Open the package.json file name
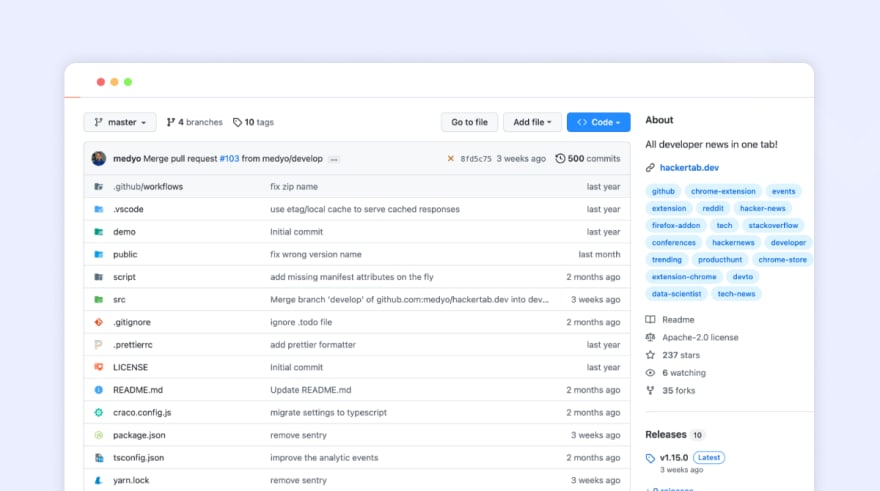The image size is (880, 491). pyautogui.click(x=139, y=435)
